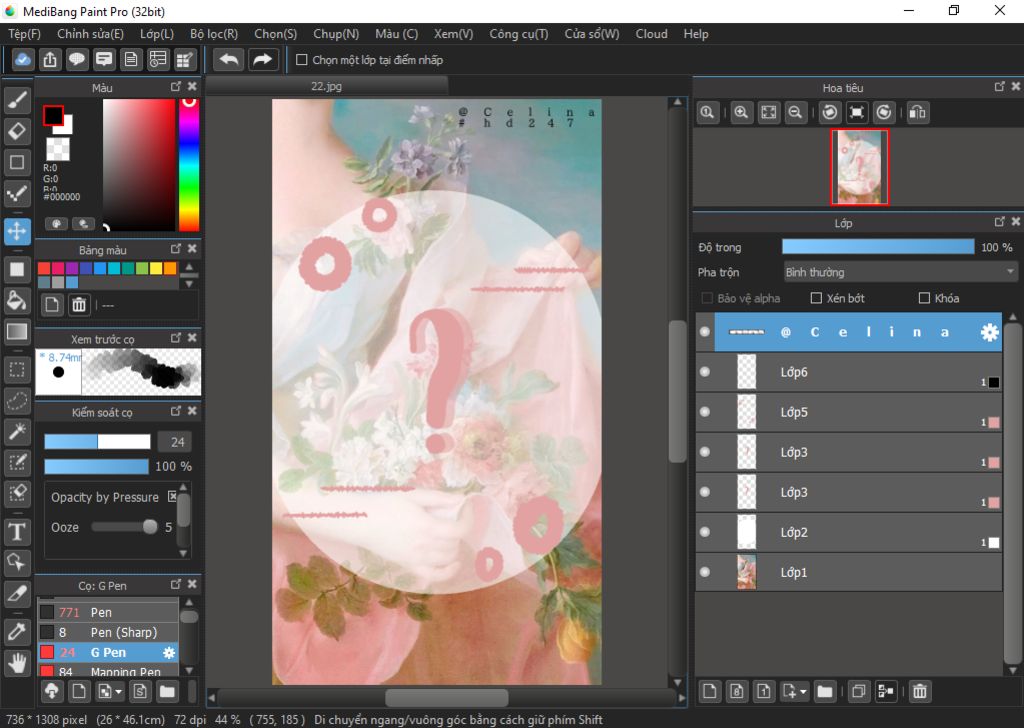Select the Mapping Pen brush

[108, 671]
